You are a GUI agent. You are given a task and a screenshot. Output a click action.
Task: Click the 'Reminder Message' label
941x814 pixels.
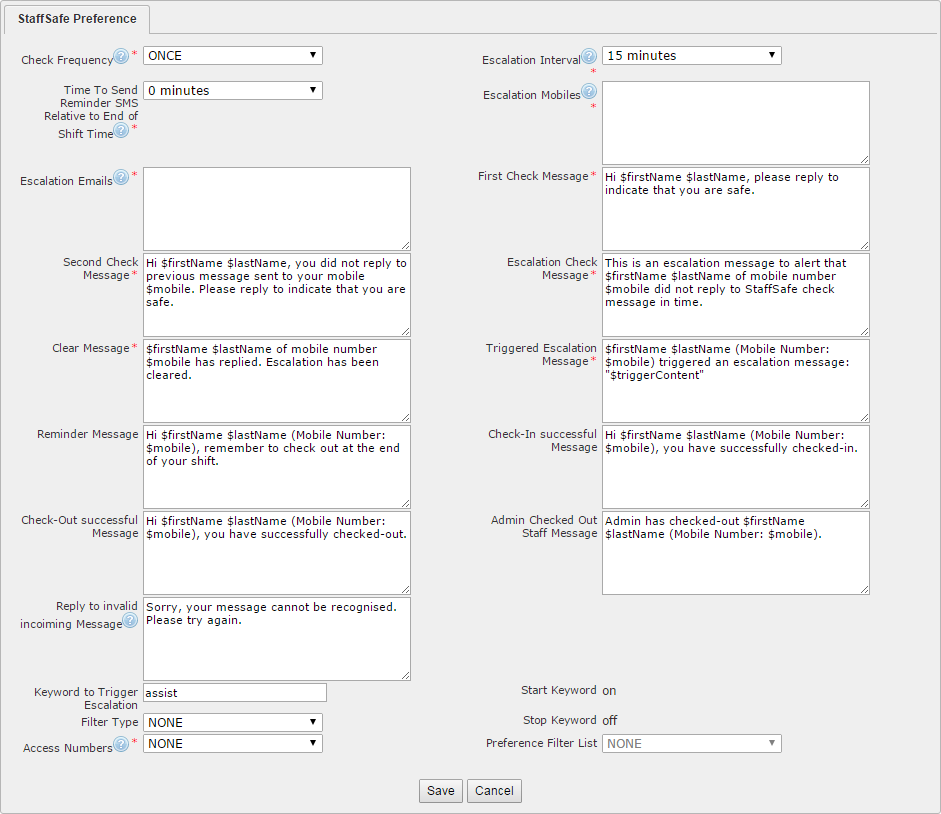tap(88, 434)
